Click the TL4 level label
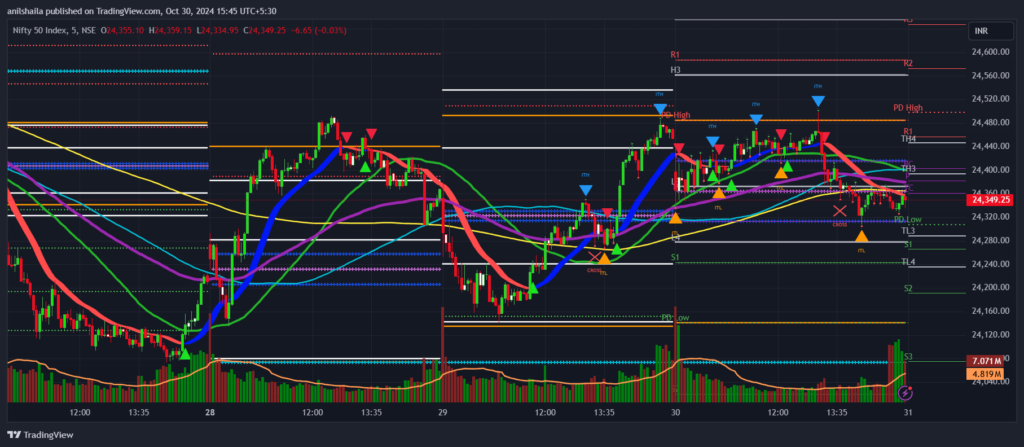 point(908,262)
